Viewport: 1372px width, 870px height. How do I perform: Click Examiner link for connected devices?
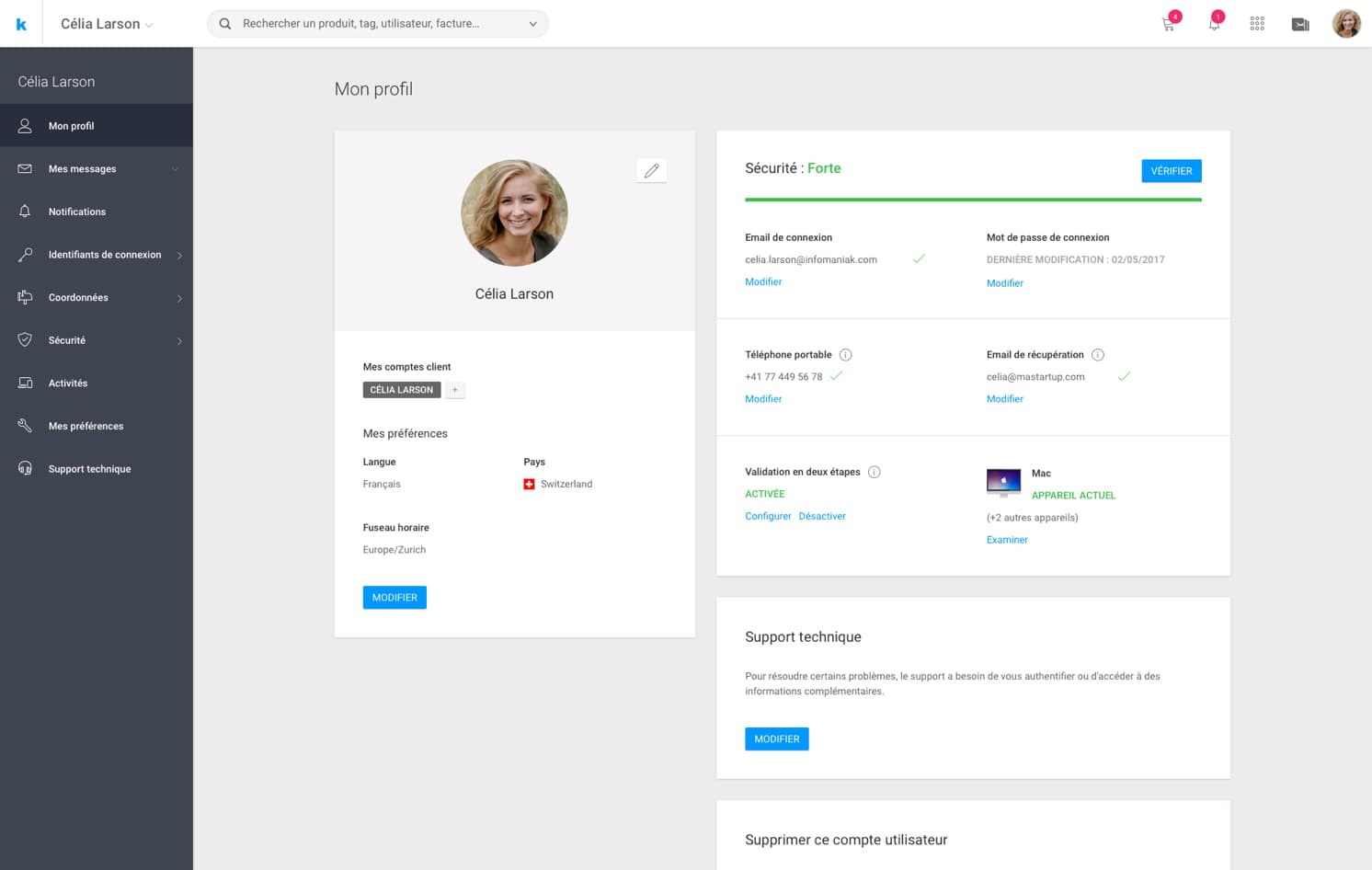click(1007, 540)
